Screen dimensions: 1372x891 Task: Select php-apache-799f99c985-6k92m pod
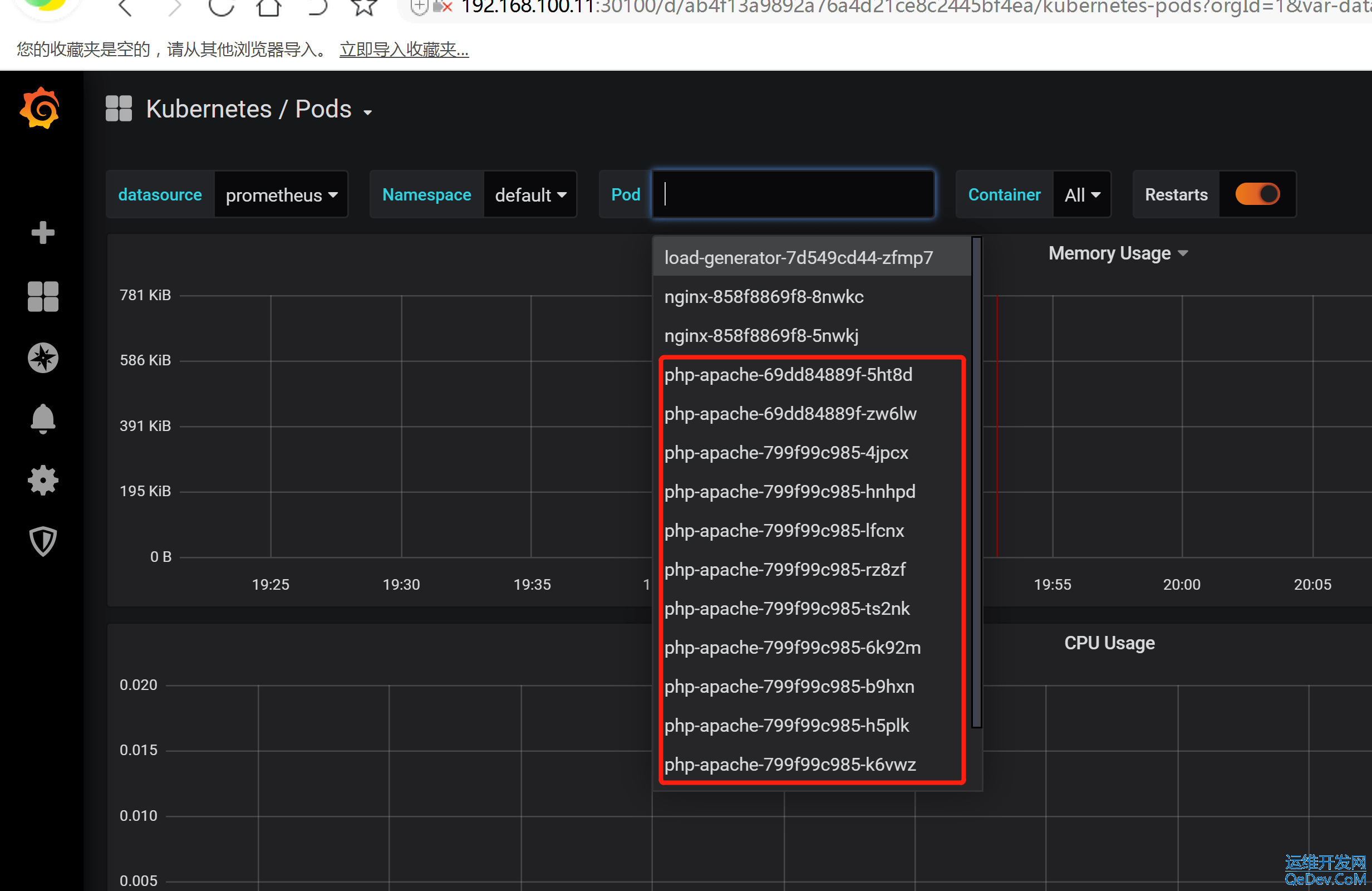812,648
